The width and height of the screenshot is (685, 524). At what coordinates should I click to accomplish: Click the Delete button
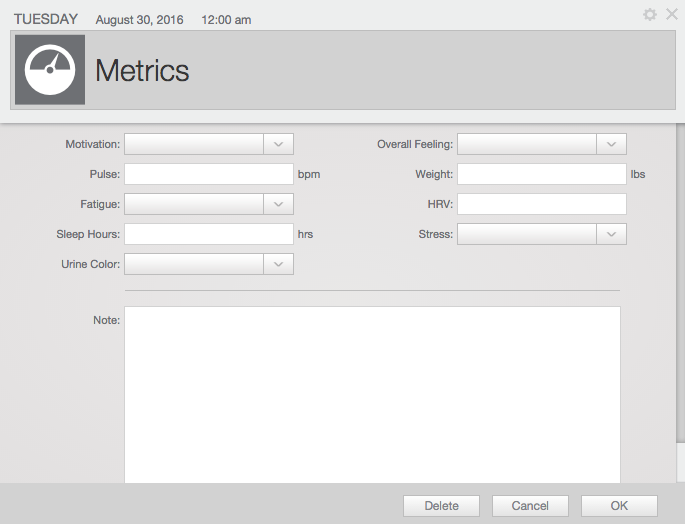(x=441, y=506)
